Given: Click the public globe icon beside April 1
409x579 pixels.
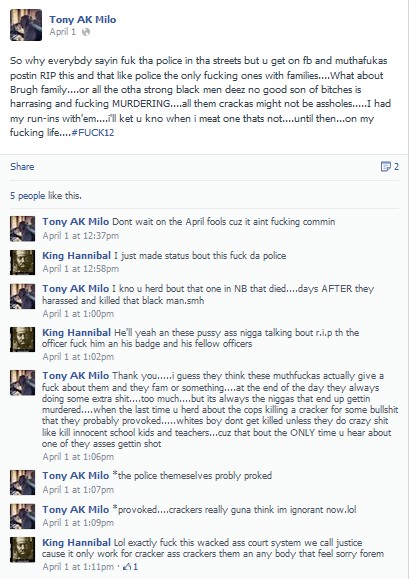Looking at the screenshot, I should point(86,32).
